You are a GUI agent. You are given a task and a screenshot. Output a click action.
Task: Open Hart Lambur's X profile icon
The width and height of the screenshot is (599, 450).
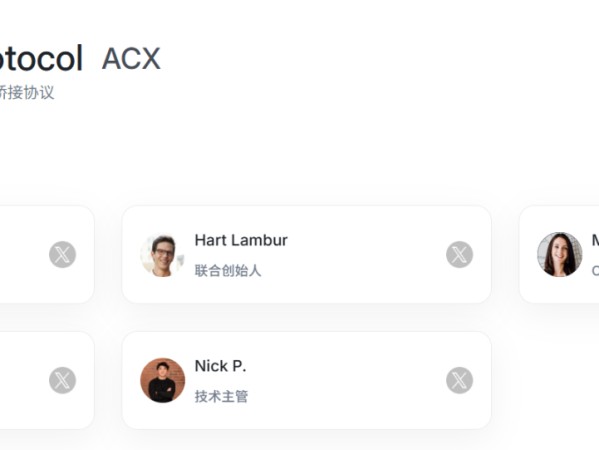(459, 254)
